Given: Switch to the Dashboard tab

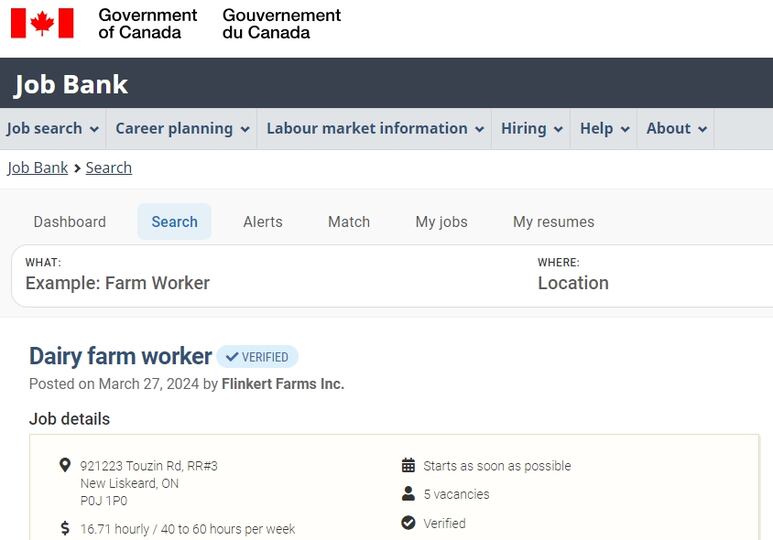Looking at the screenshot, I should (70, 222).
